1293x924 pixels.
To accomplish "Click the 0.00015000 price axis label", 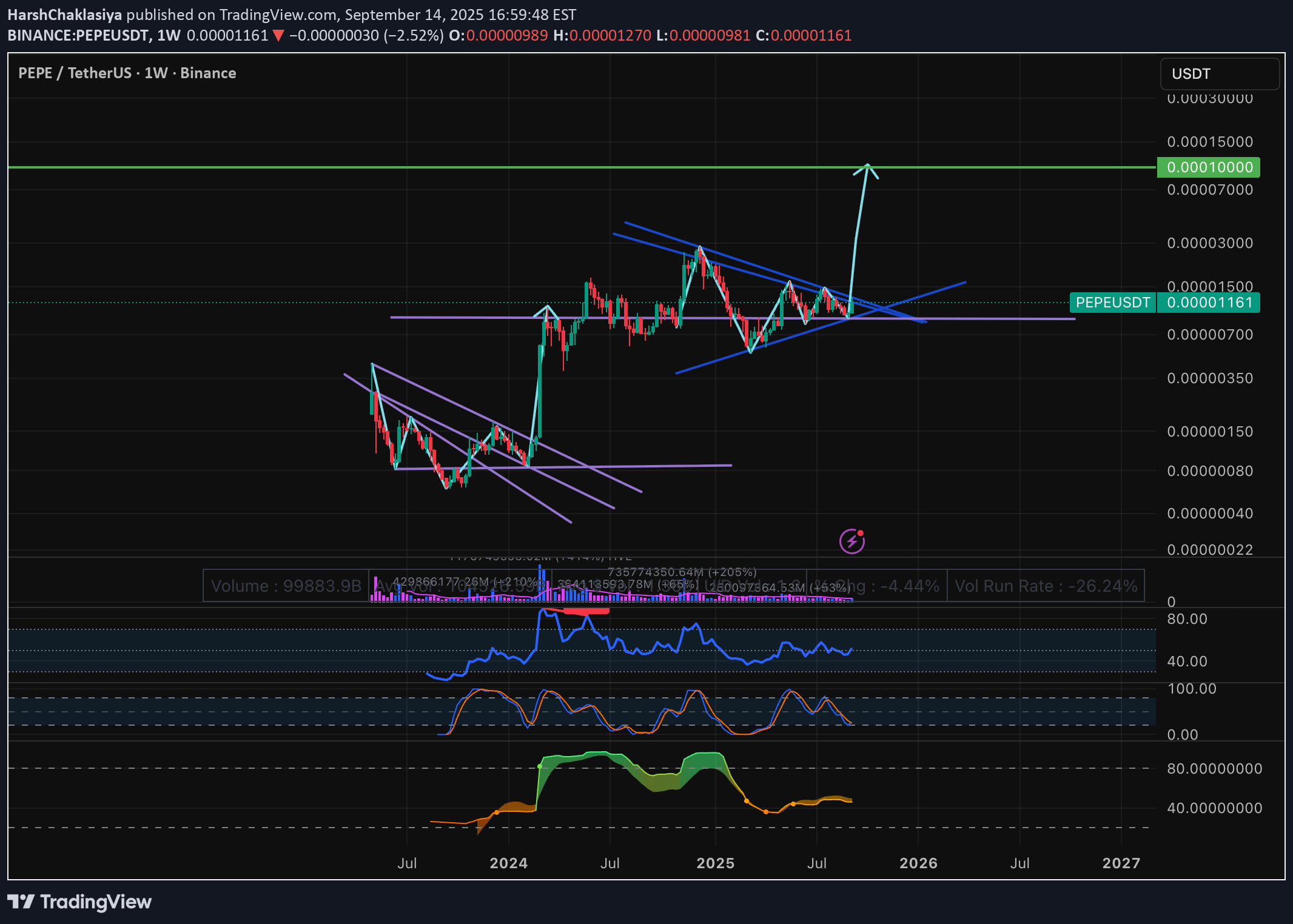I will pos(1210,142).
